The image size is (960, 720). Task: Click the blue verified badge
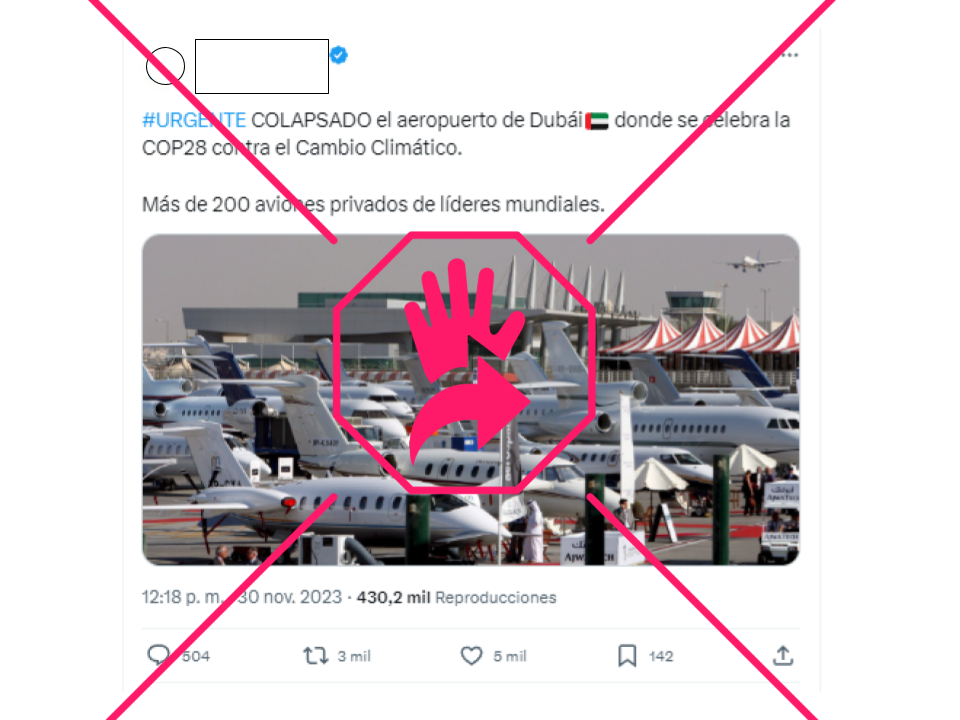(x=339, y=55)
